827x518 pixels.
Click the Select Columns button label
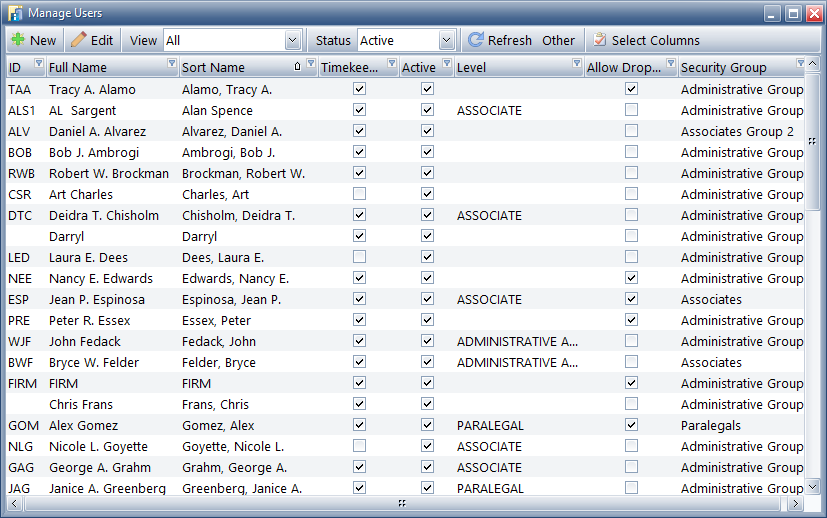pyautogui.click(x=656, y=41)
